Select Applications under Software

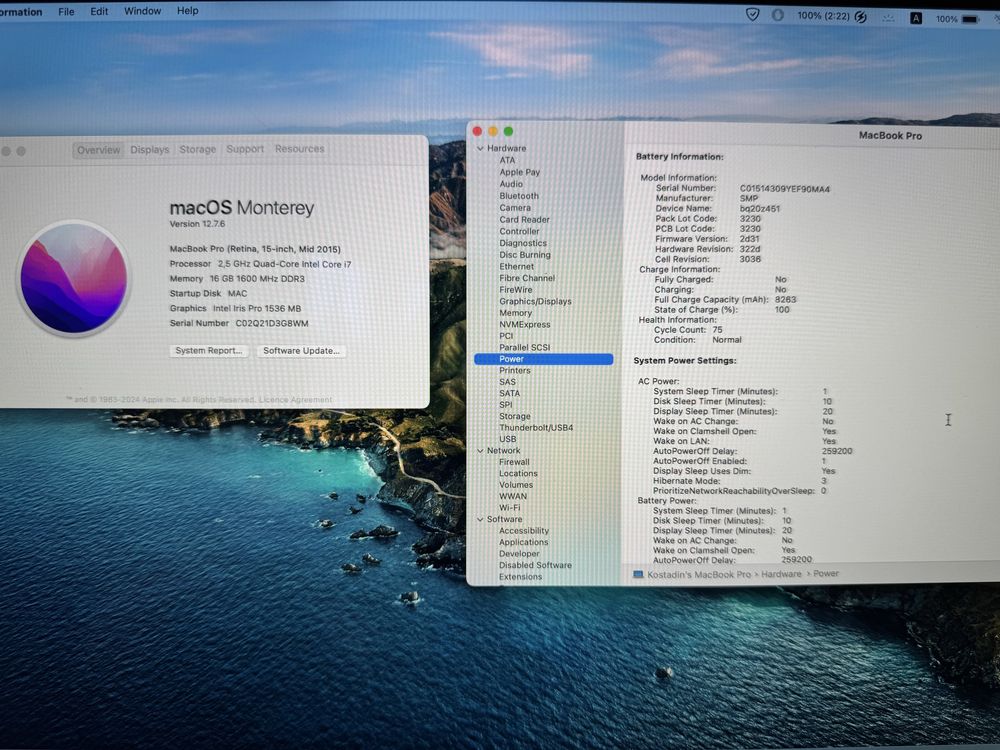[524, 543]
